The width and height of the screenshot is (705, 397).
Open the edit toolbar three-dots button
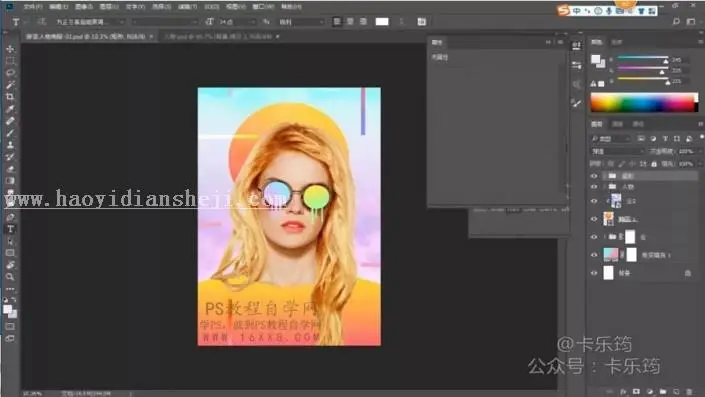pos(10,289)
